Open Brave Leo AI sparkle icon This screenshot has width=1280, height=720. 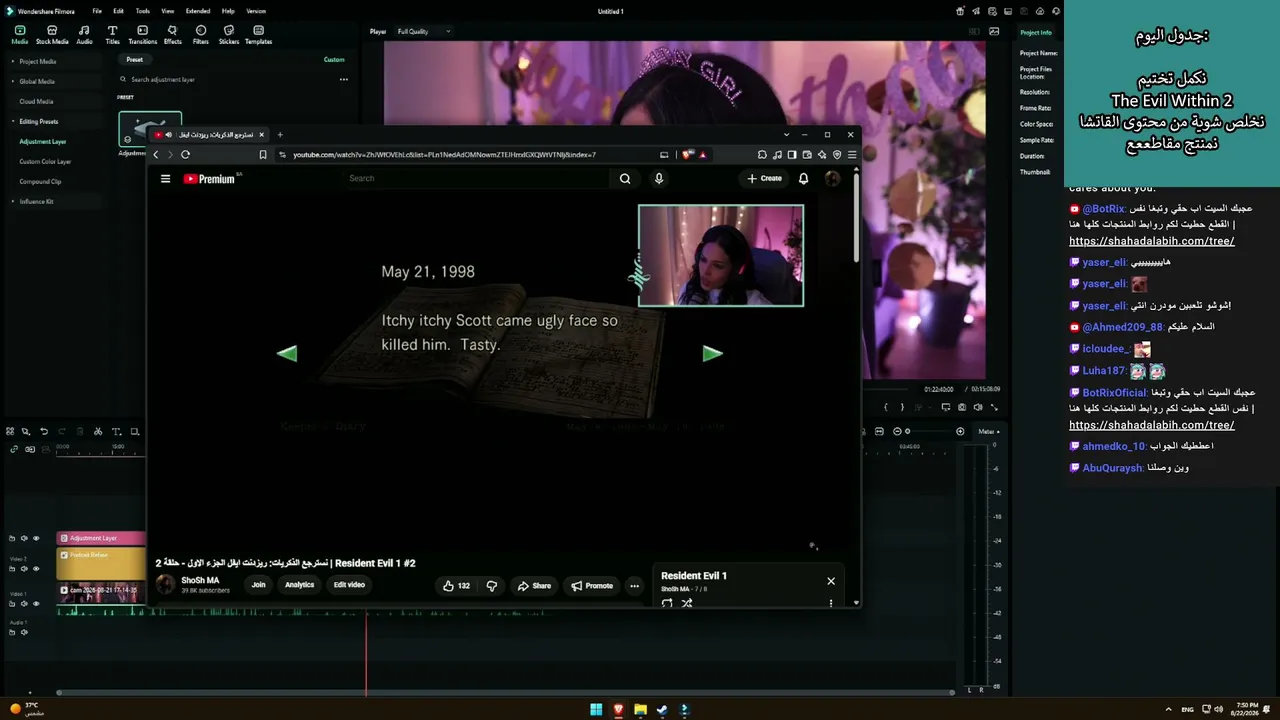(x=822, y=154)
